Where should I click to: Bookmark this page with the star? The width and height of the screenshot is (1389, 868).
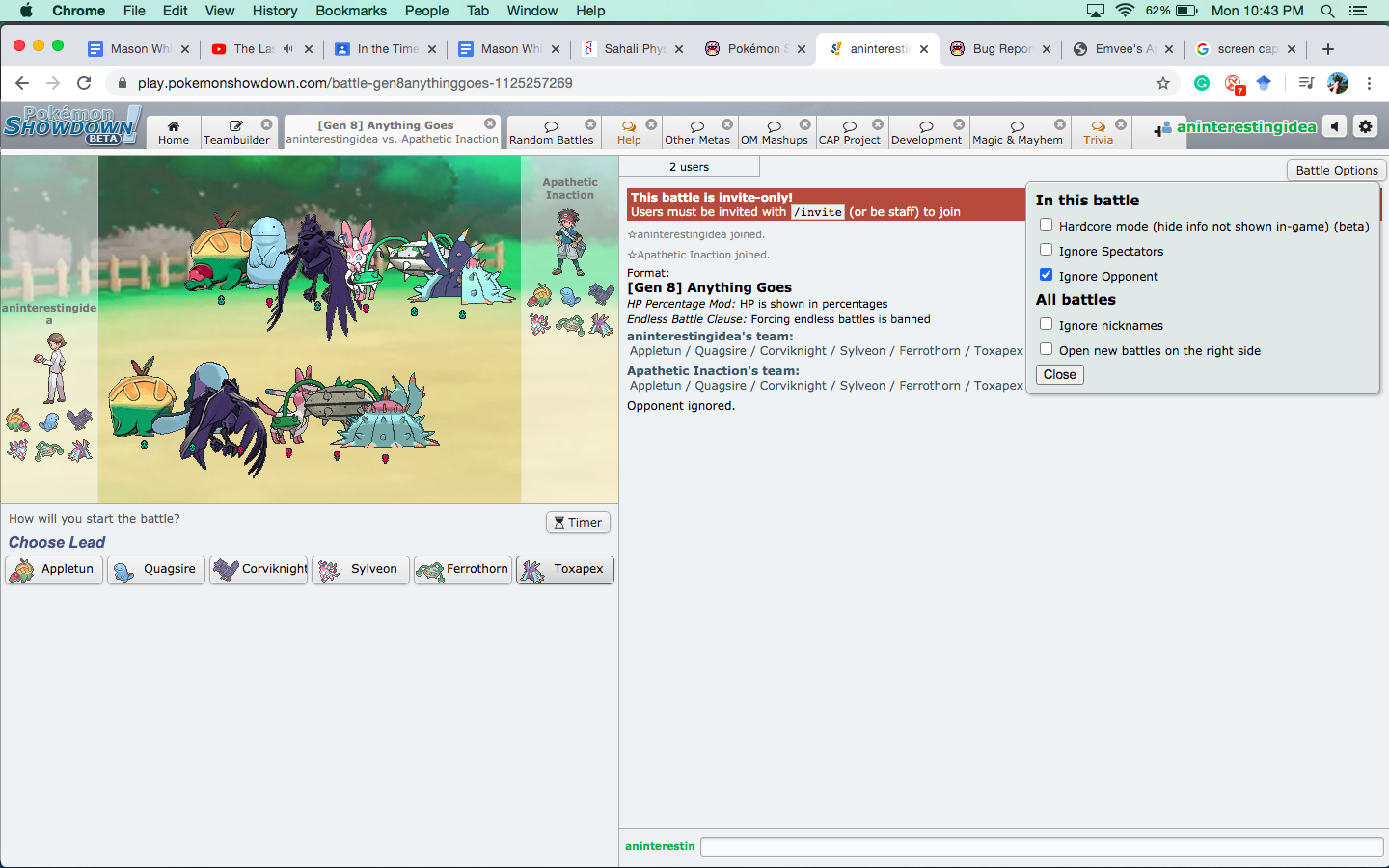click(1163, 83)
